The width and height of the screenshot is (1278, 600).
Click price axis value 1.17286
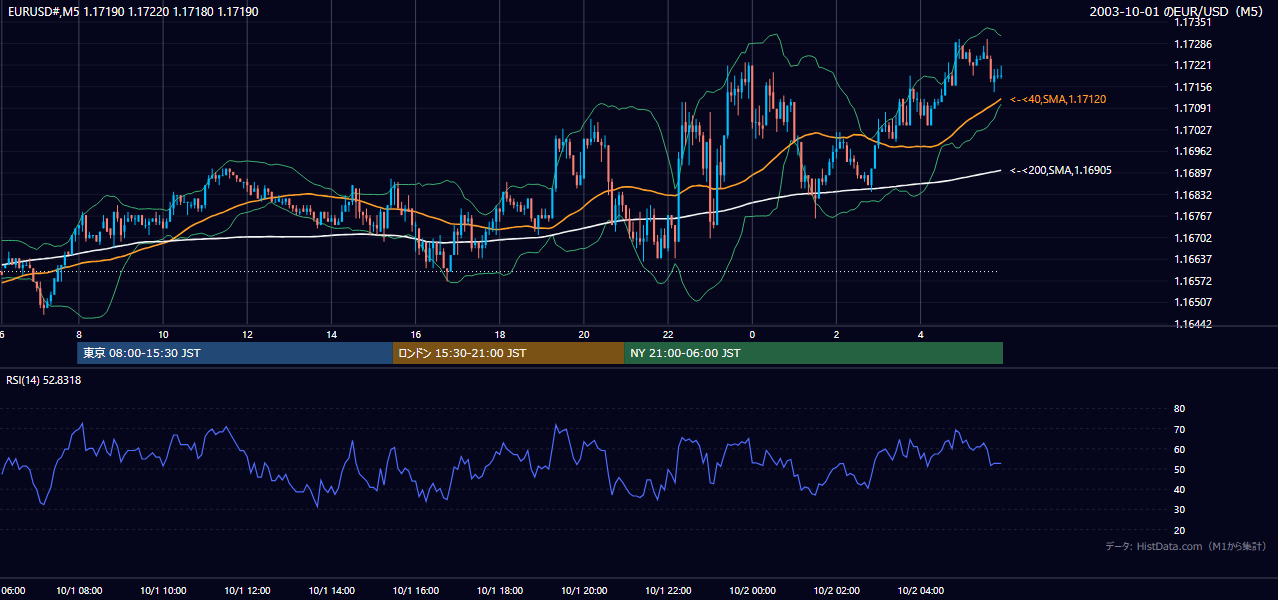pyautogui.click(x=1193, y=44)
